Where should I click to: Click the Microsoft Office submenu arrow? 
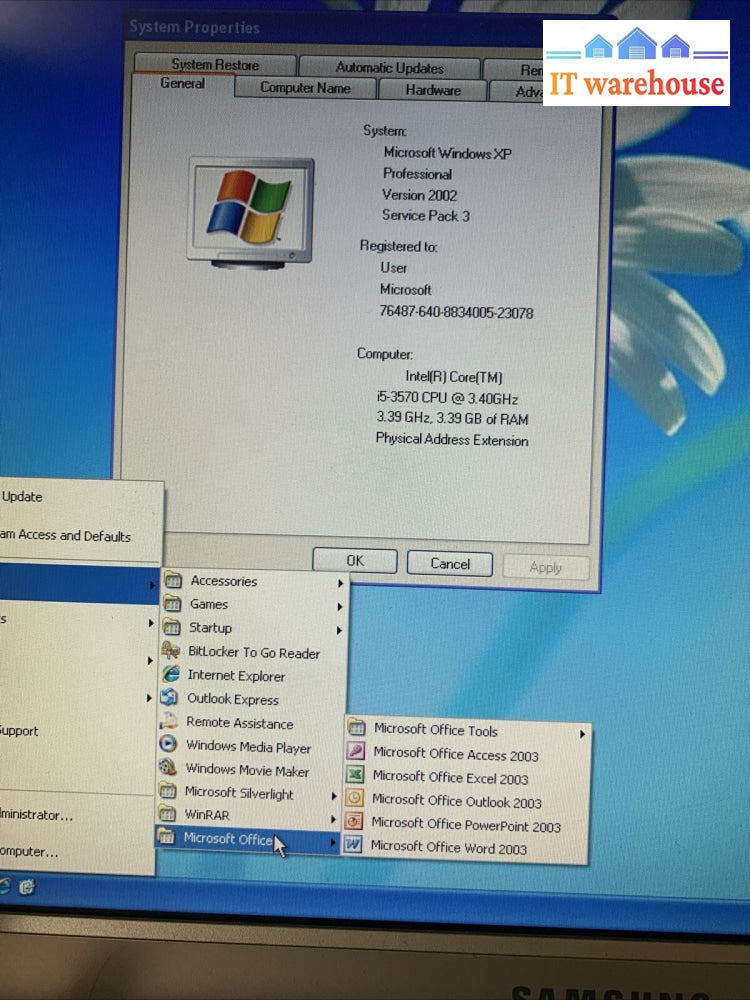pyautogui.click(x=332, y=842)
